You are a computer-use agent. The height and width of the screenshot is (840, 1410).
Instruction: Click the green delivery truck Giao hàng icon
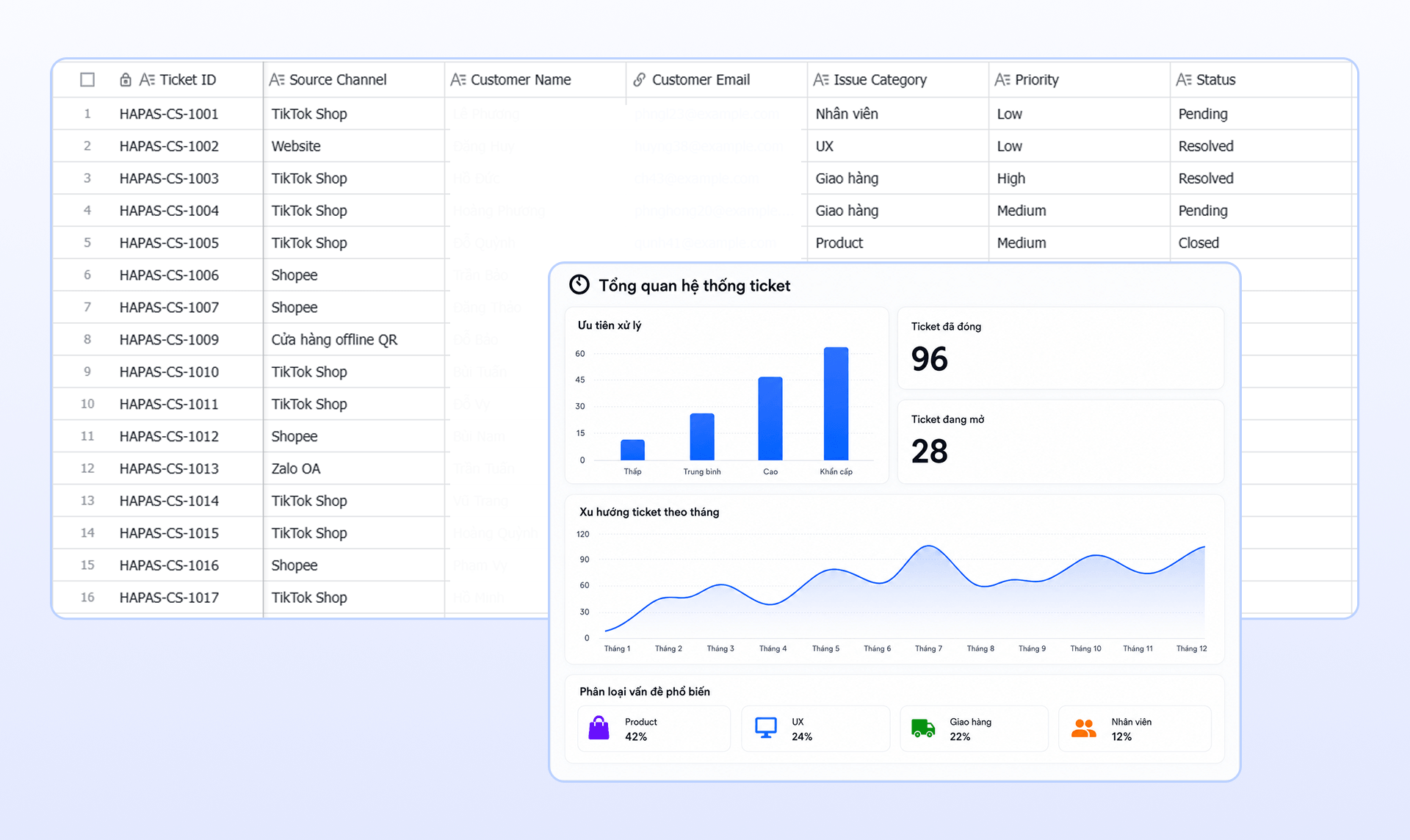pos(923,728)
